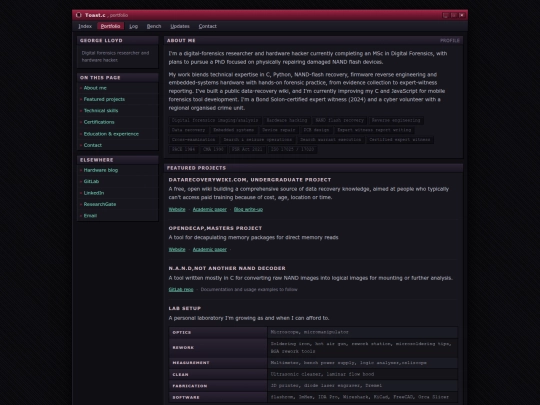Viewport: 540px width, 405px height.
Task: Click the 'Data recovery' skill tag
Action: coord(188,130)
